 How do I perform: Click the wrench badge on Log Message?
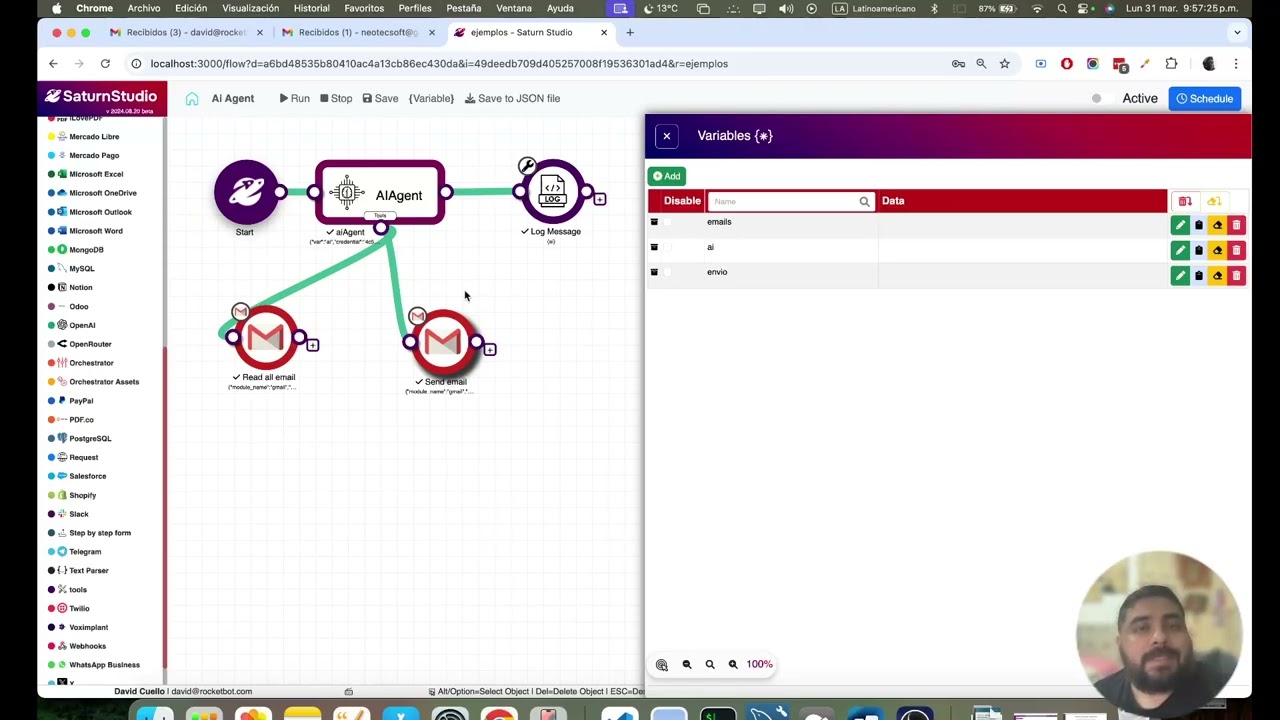click(527, 165)
